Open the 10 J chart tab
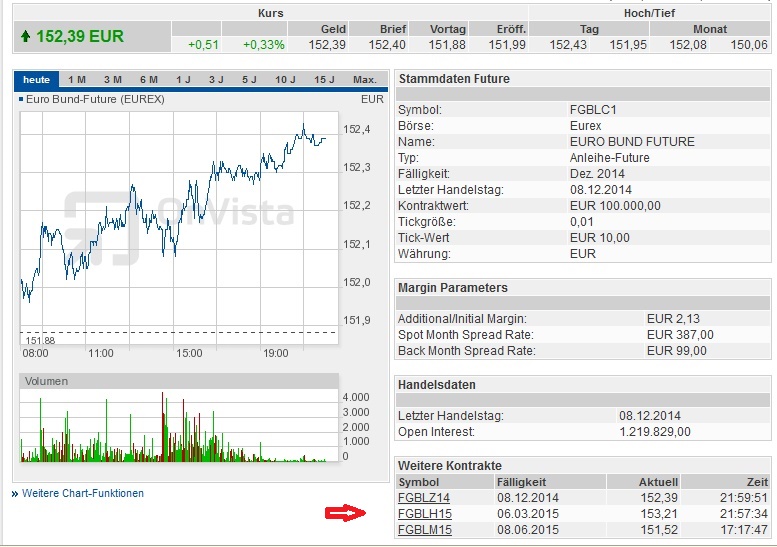777x547 pixels. point(285,80)
